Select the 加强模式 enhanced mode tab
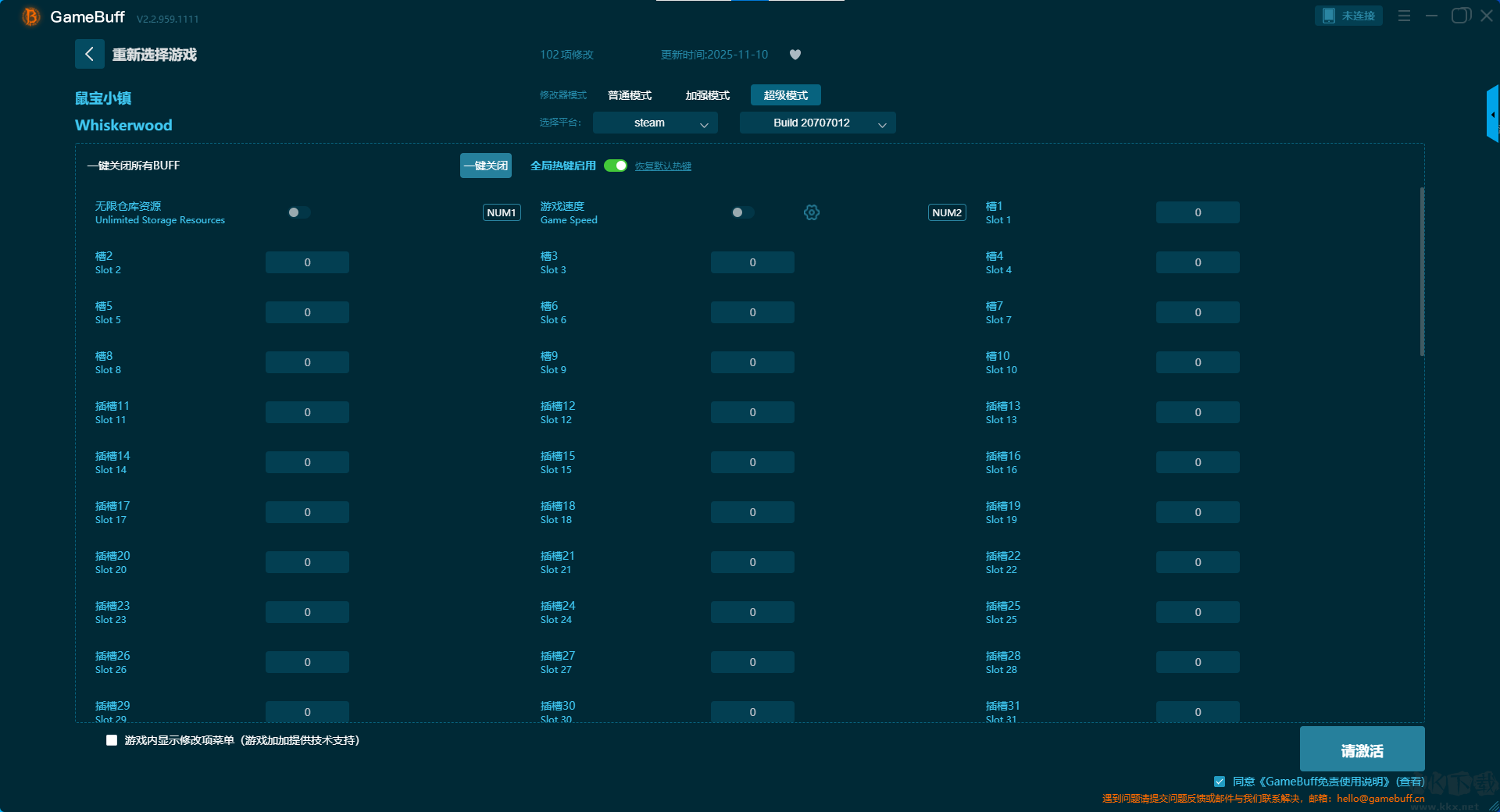The height and width of the screenshot is (812, 1500). click(707, 95)
